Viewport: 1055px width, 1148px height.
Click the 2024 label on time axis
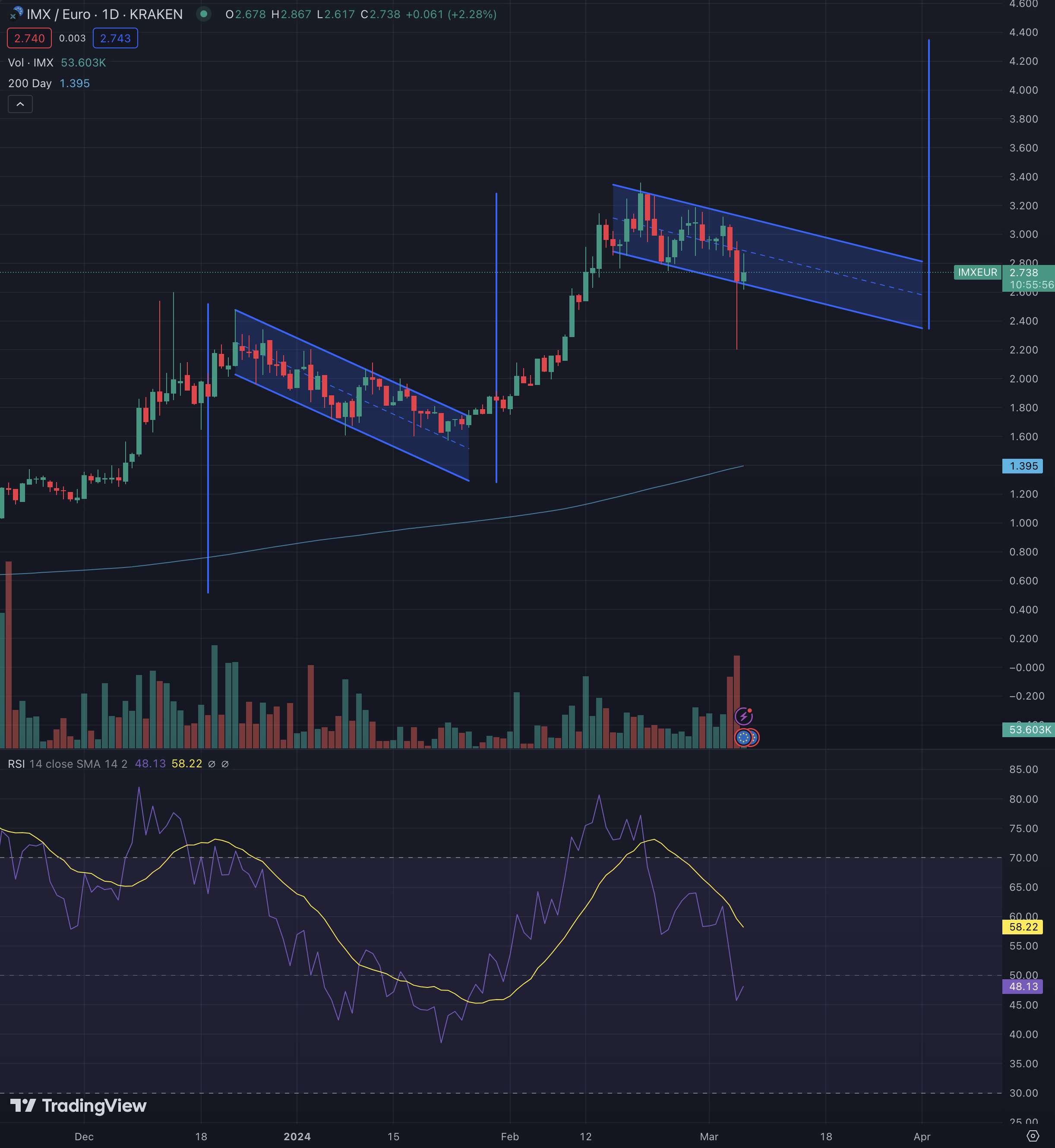[297, 1137]
